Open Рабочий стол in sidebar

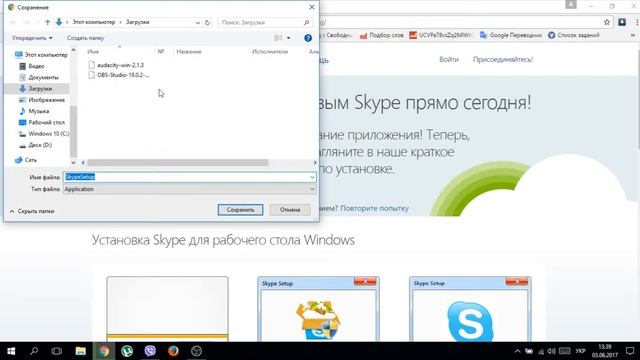(x=42, y=122)
